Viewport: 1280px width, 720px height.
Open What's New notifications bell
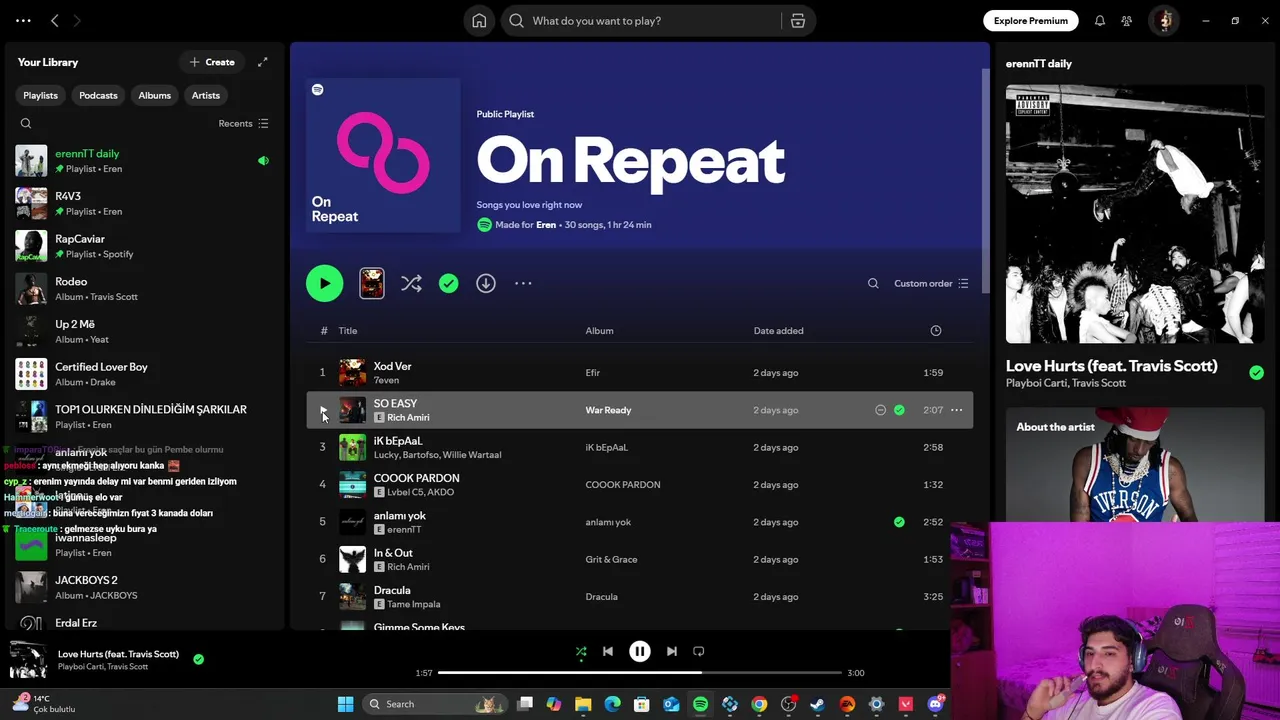1100,21
